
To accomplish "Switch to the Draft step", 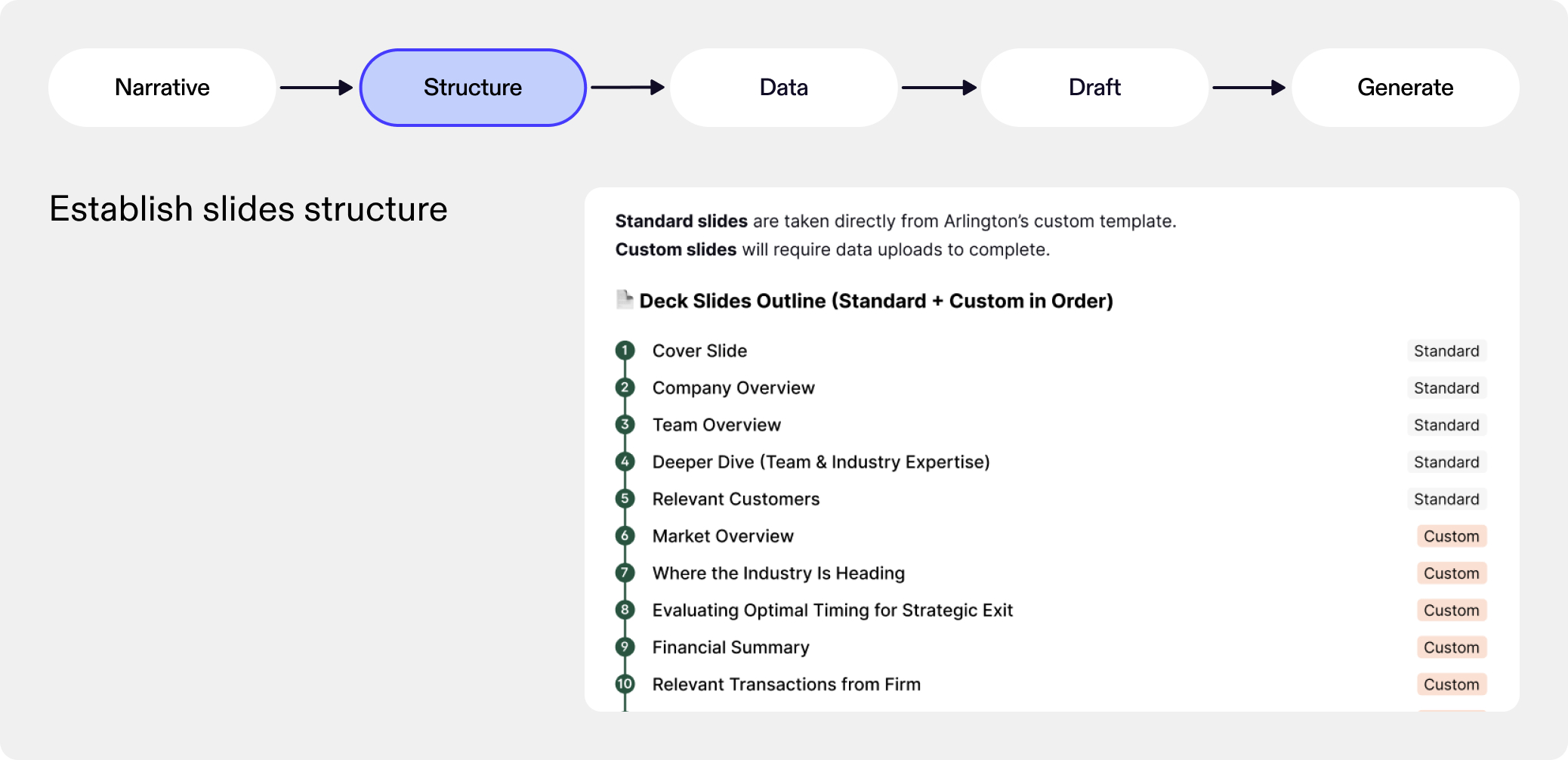I will pyautogui.click(x=1094, y=88).
